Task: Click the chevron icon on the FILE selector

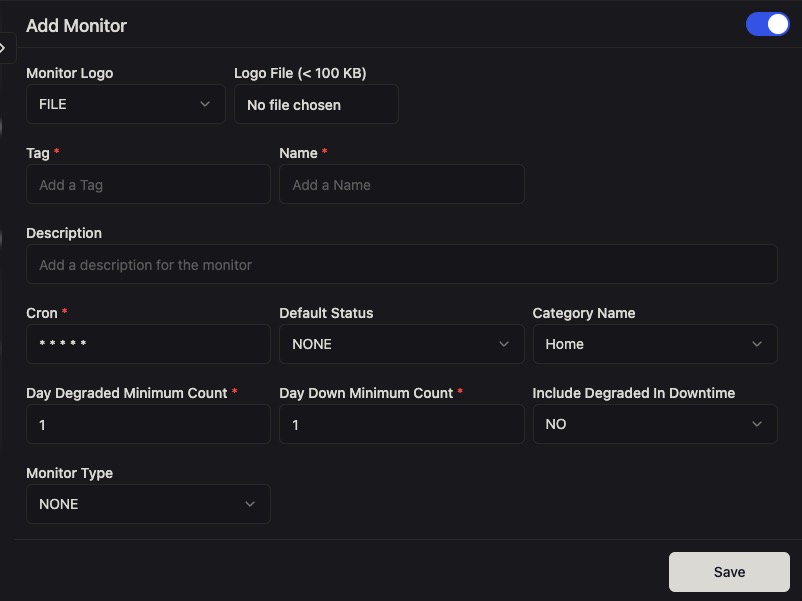Action: [206, 103]
